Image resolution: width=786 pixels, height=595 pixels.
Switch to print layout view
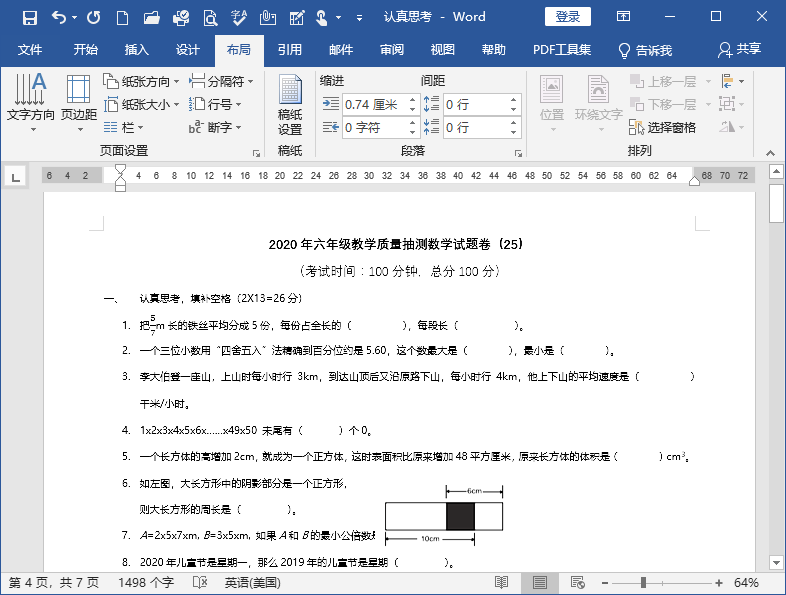click(x=540, y=582)
